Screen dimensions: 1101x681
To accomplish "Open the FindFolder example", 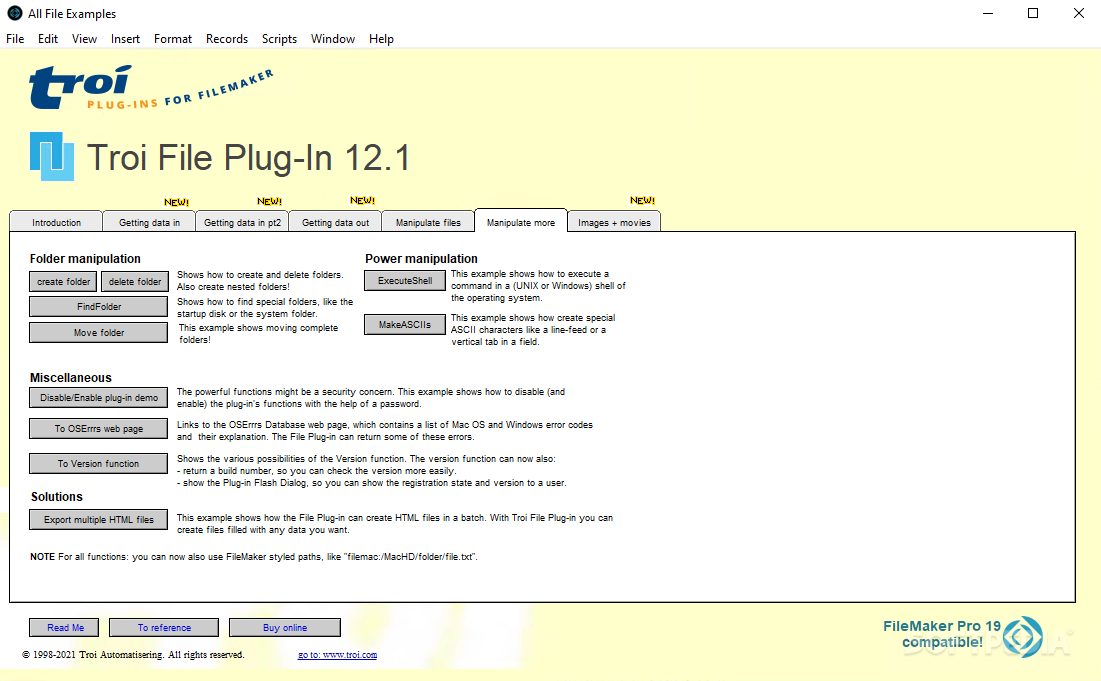I will 98,307.
